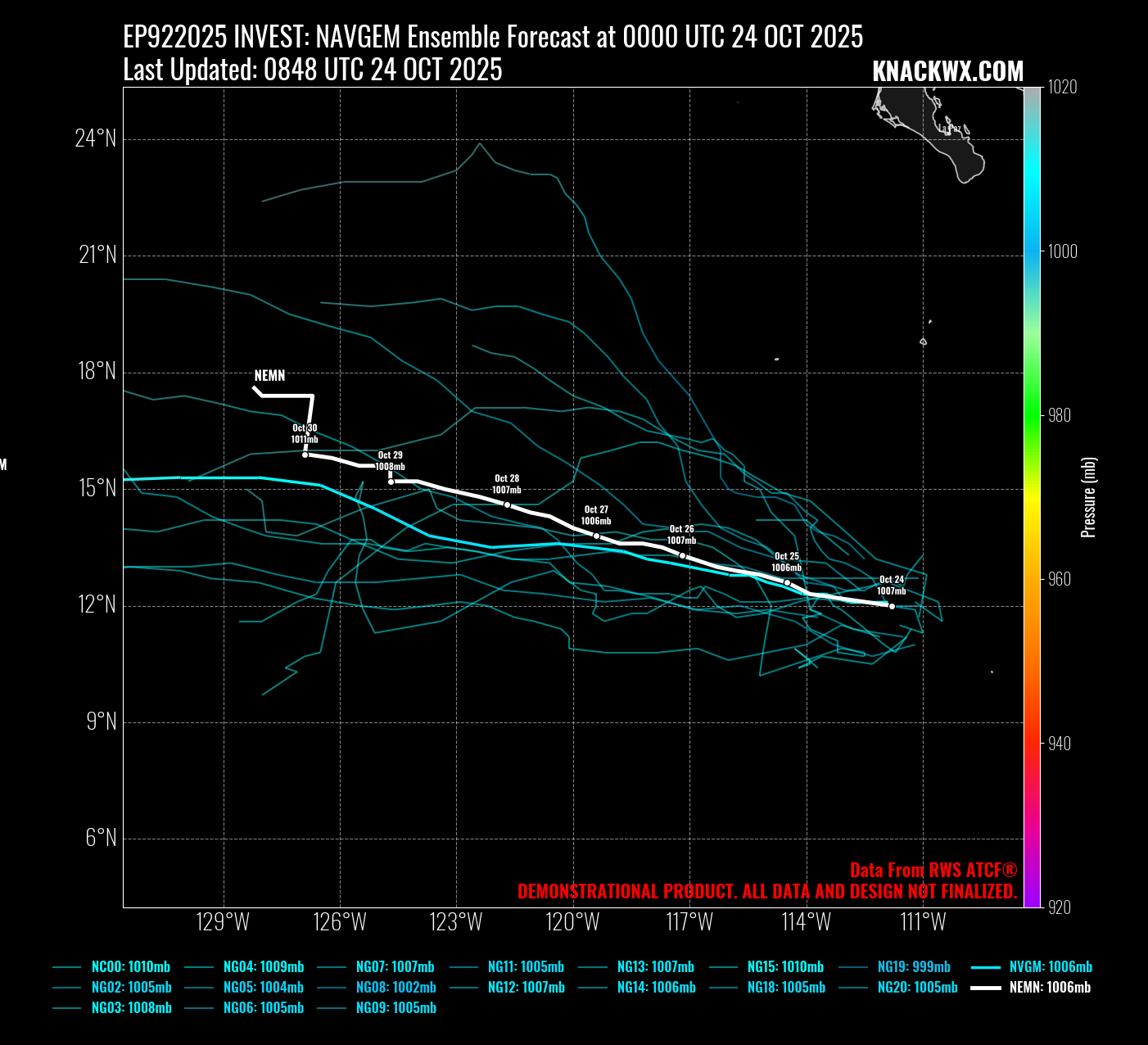Click the Oct 25 1006mb track point
The image size is (1148, 1045).
tap(787, 582)
